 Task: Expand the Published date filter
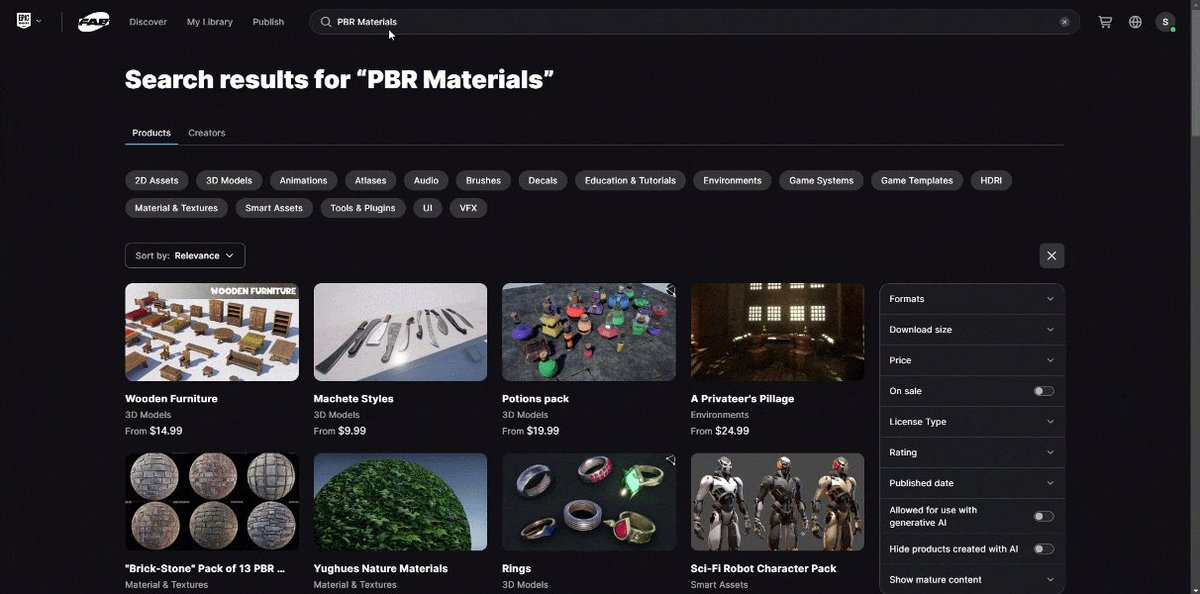coord(972,483)
